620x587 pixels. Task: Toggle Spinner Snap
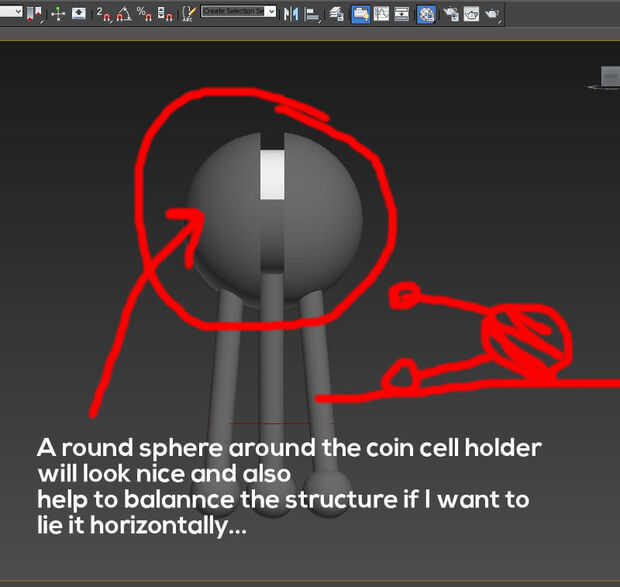click(165, 14)
